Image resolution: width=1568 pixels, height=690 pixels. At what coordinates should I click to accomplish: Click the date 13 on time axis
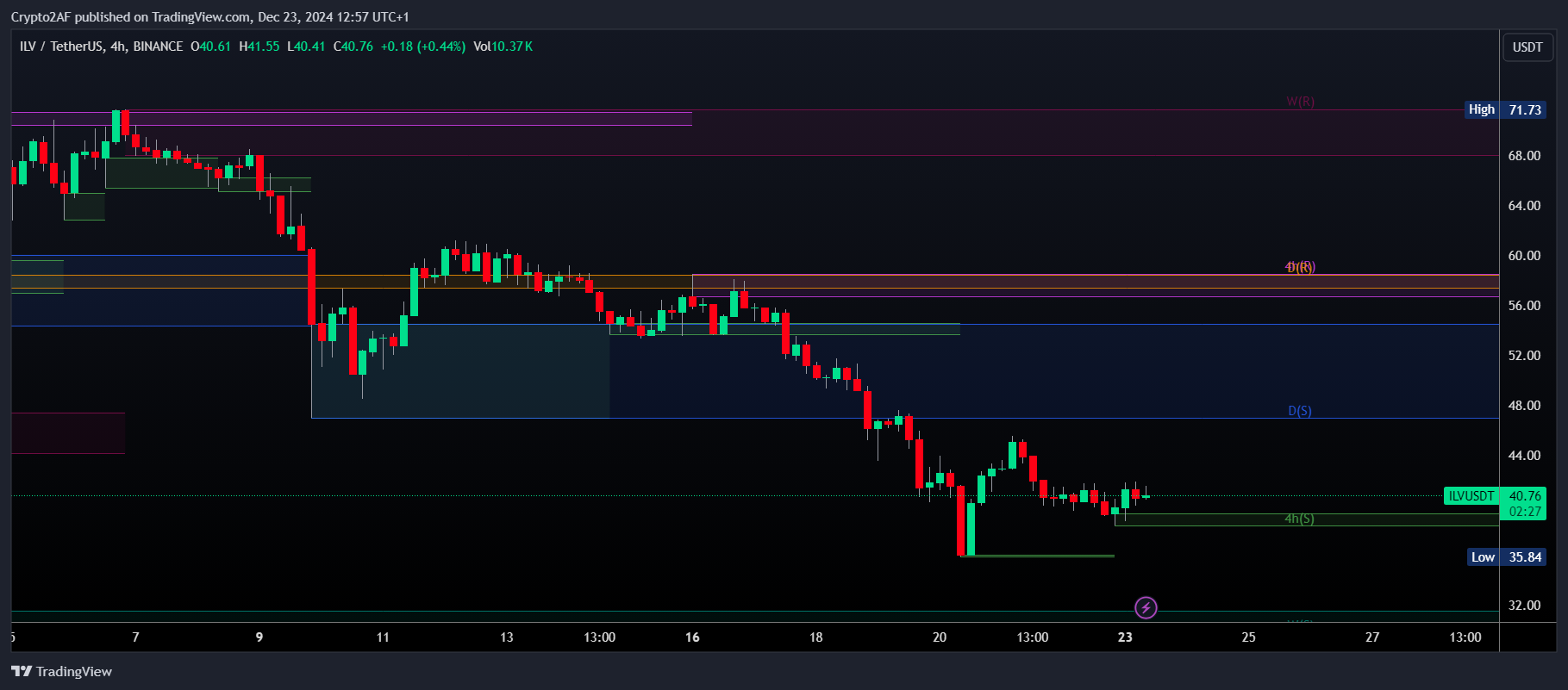[507, 637]
